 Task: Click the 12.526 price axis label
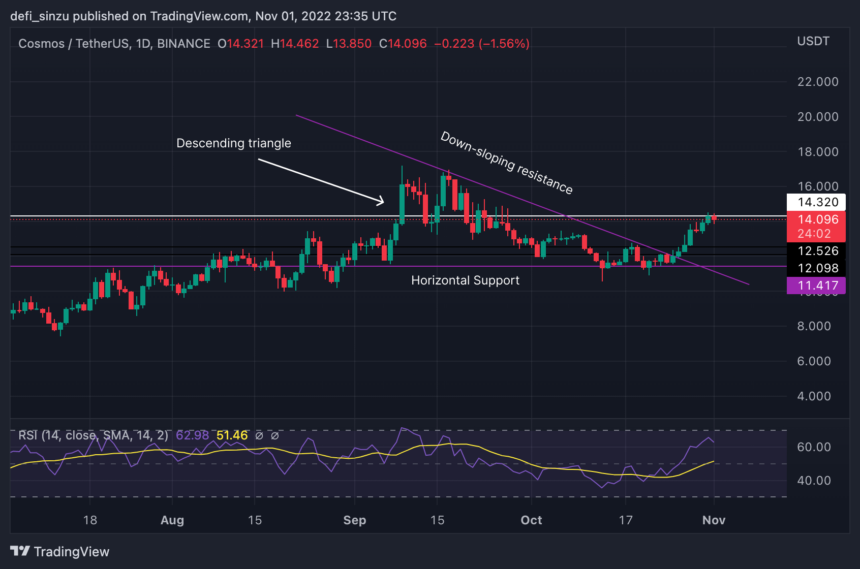814,250
